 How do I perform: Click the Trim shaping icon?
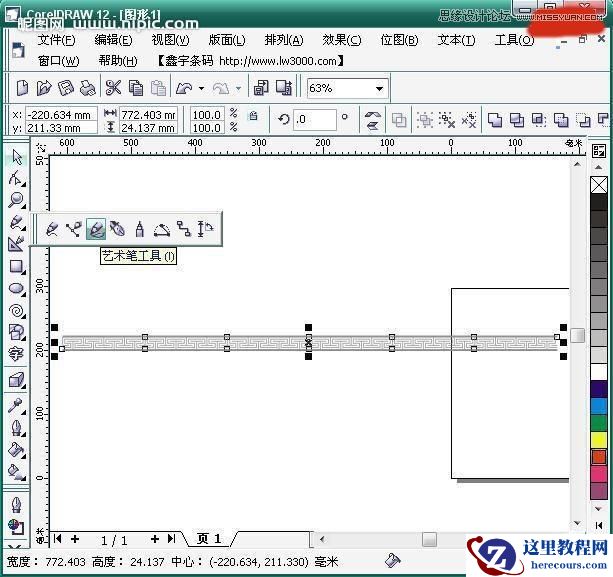coord(517,120)
